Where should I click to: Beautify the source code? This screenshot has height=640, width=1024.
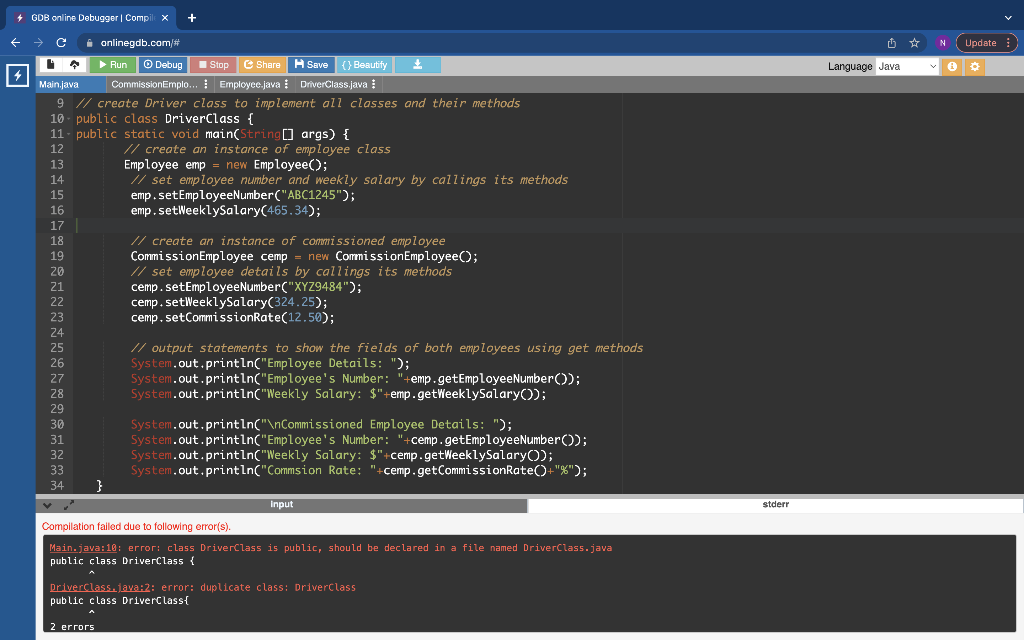pos(364,65)
